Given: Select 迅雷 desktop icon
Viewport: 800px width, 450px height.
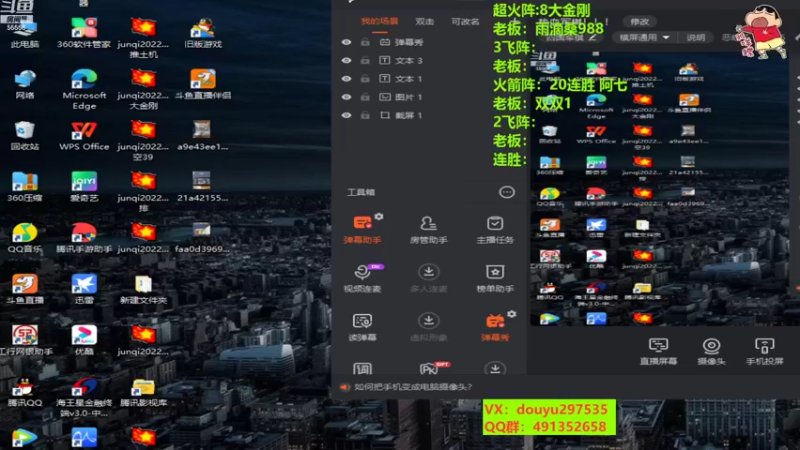Looking at the screenshot, I should (x=84, y=289).
